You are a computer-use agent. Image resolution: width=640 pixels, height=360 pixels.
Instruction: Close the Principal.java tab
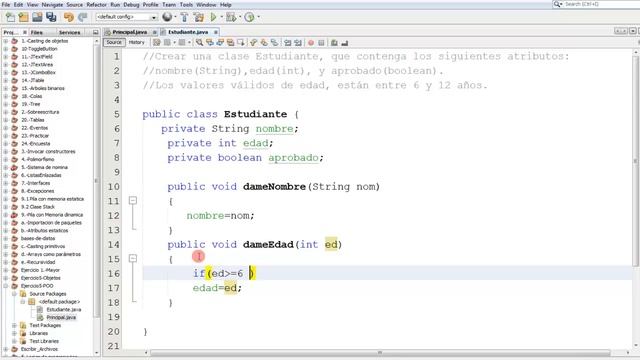tap(155, 32)
